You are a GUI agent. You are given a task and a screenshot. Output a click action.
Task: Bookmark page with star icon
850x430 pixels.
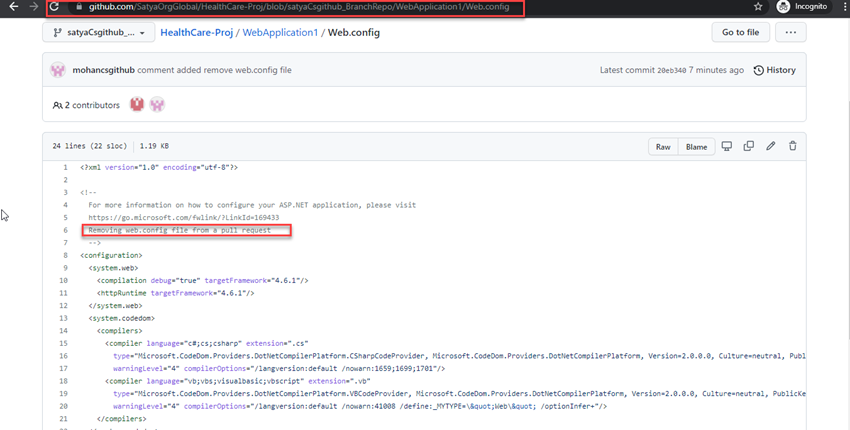pos(758,7)
